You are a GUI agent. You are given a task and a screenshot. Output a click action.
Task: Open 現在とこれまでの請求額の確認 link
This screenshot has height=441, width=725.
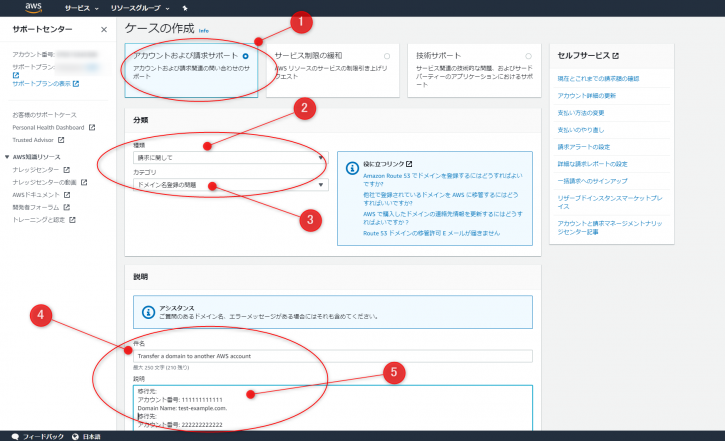pyautogui.click(x=598, y=79)
